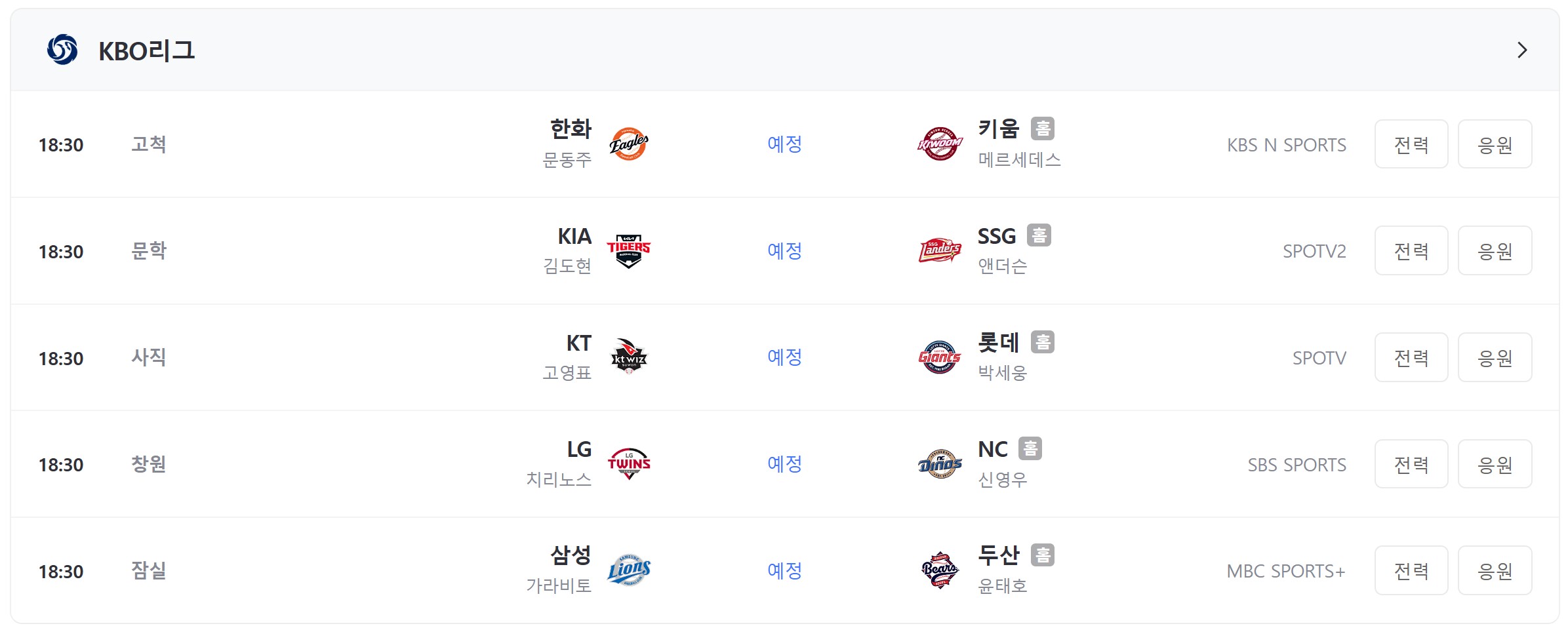The width and height of the screenshot is (1568, 628).
Task: Expand KBO리그 section with right chevron
Action: pos(1522,50)
